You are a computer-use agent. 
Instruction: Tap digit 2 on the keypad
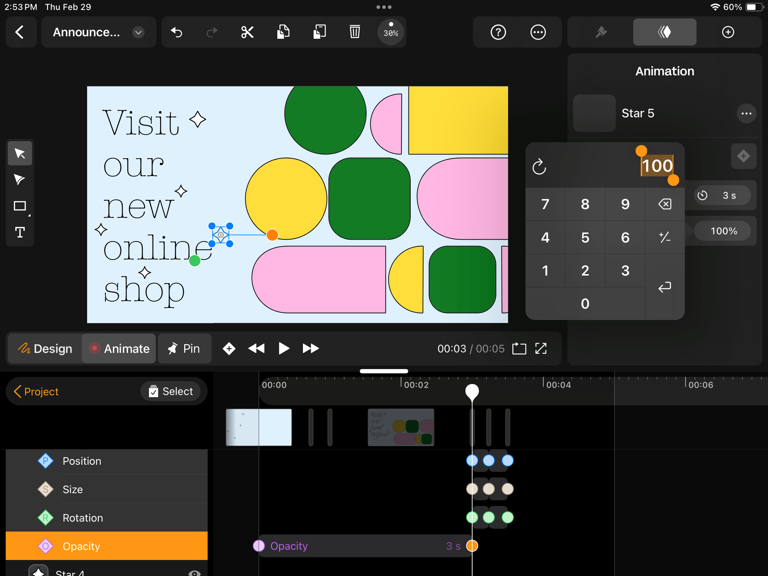585,271
